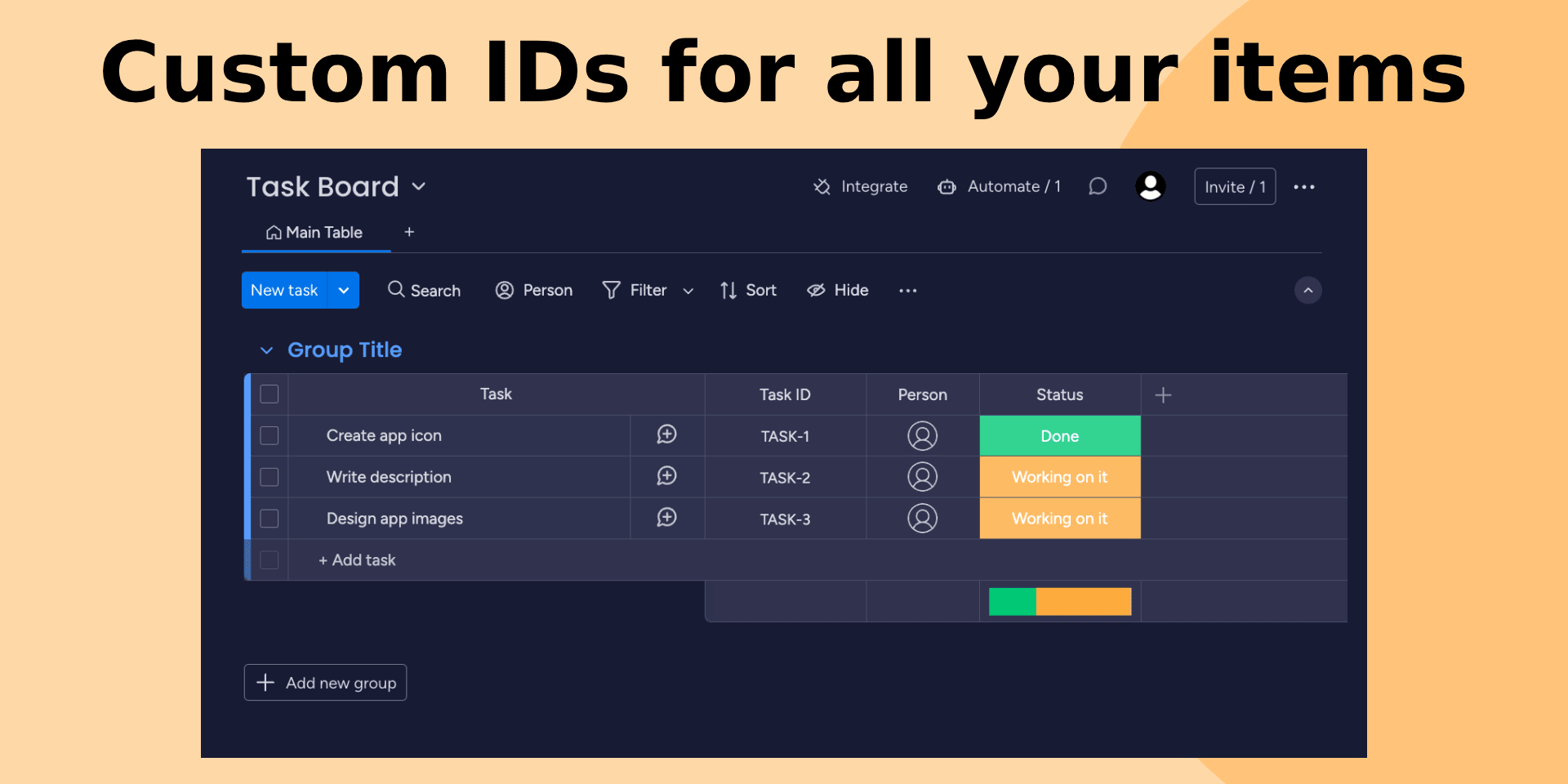Click the Automate robot icon
Image resolution: width=1568 pixels, height=784 pixels.
point(947,187)
